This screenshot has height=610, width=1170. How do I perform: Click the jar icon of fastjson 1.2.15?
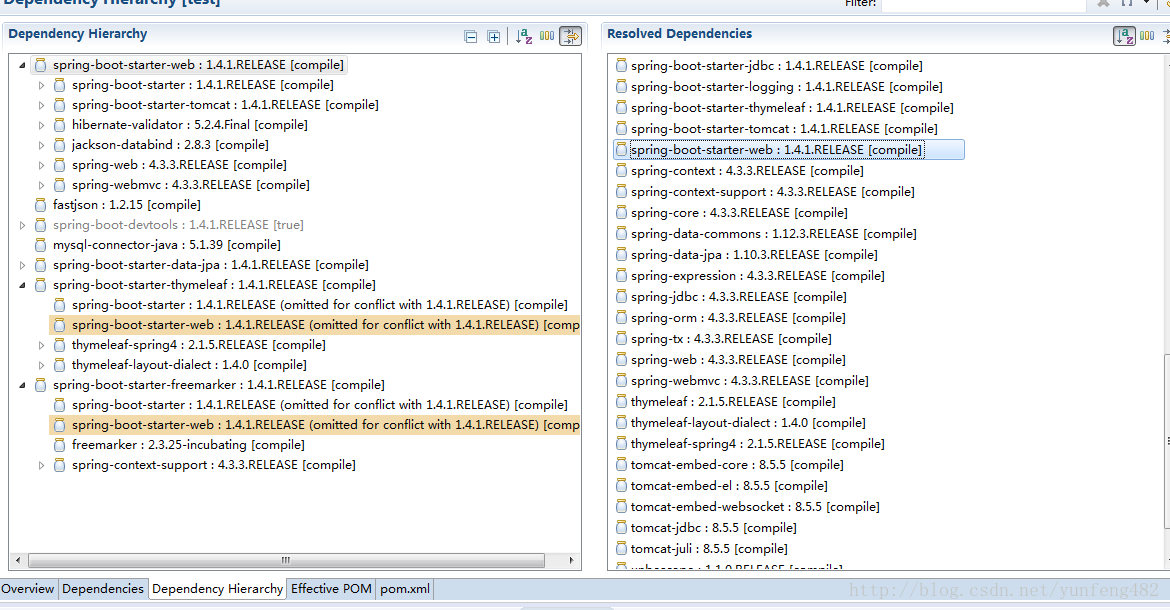pos(40,204)
